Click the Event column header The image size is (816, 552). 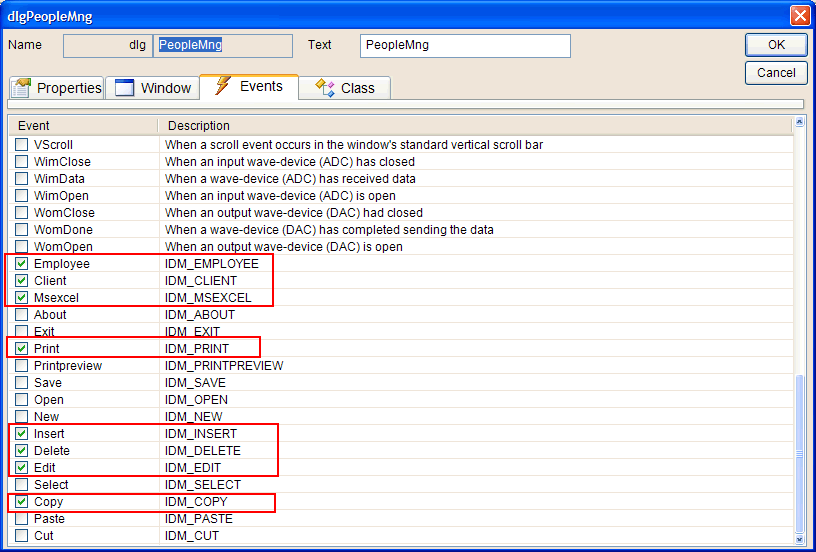pyautogui.click(x=83, y=126)
